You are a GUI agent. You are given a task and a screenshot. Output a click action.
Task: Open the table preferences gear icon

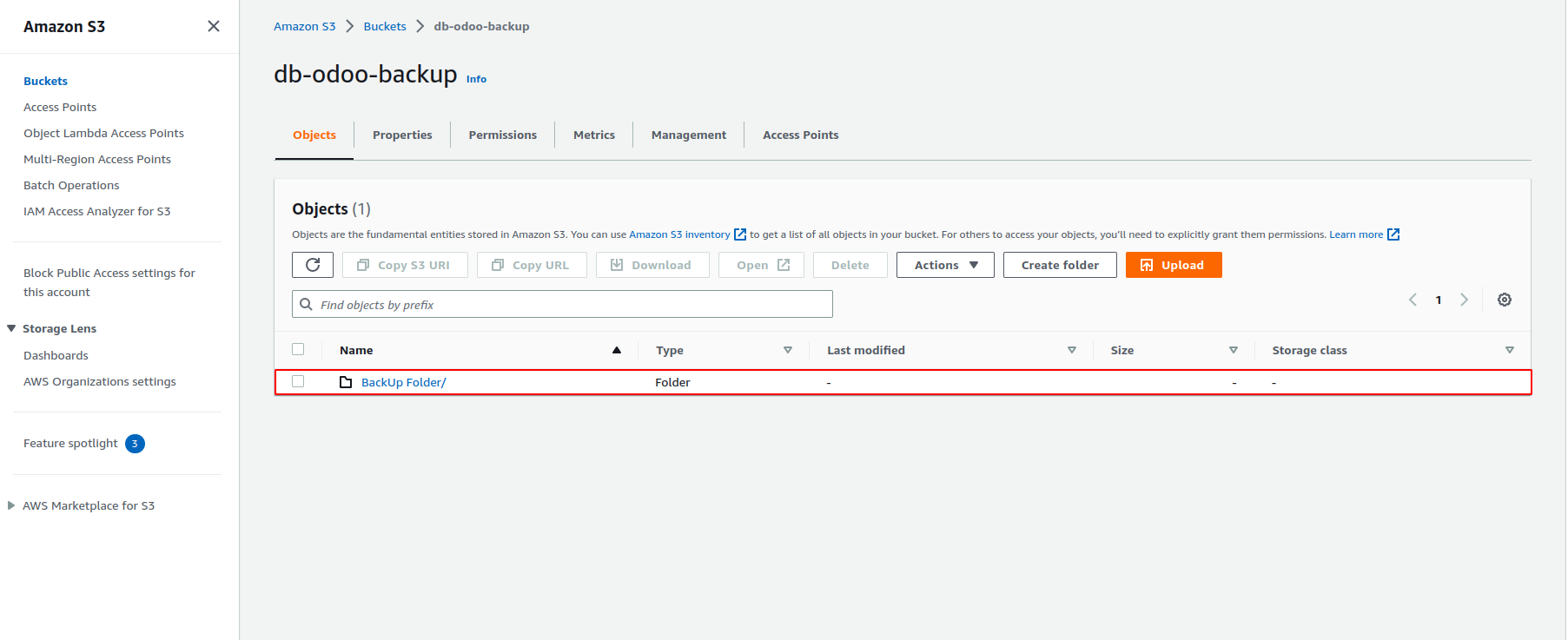pyautogui.click(x=1505, y=300)
